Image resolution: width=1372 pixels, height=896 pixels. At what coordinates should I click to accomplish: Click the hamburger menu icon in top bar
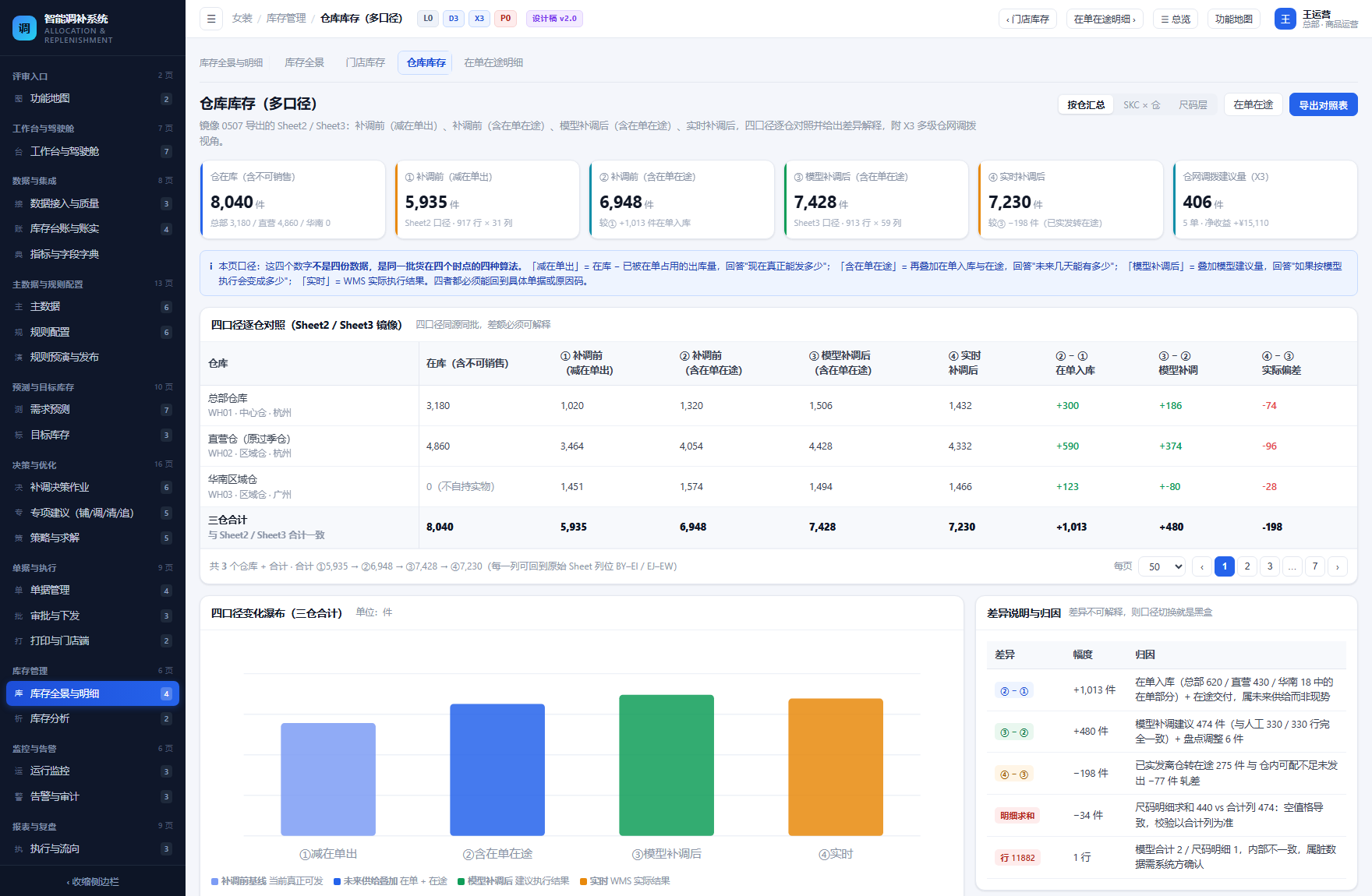(211, 19)
